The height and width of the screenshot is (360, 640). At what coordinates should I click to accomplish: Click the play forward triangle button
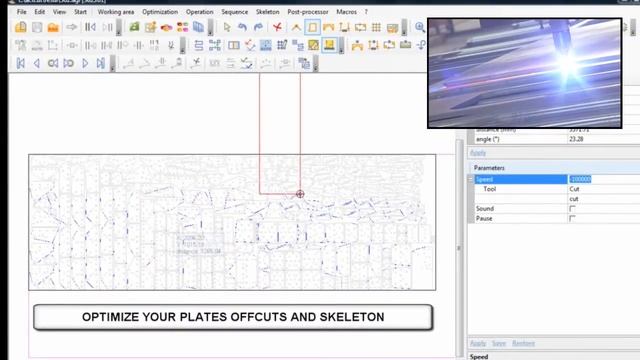[x=85, y=63]
